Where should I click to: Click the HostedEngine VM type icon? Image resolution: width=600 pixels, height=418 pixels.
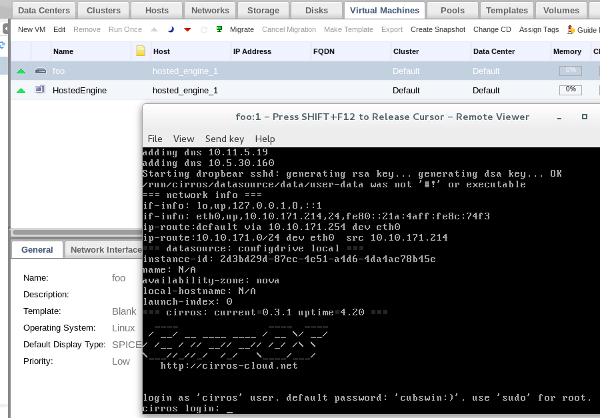click(40, 90)
